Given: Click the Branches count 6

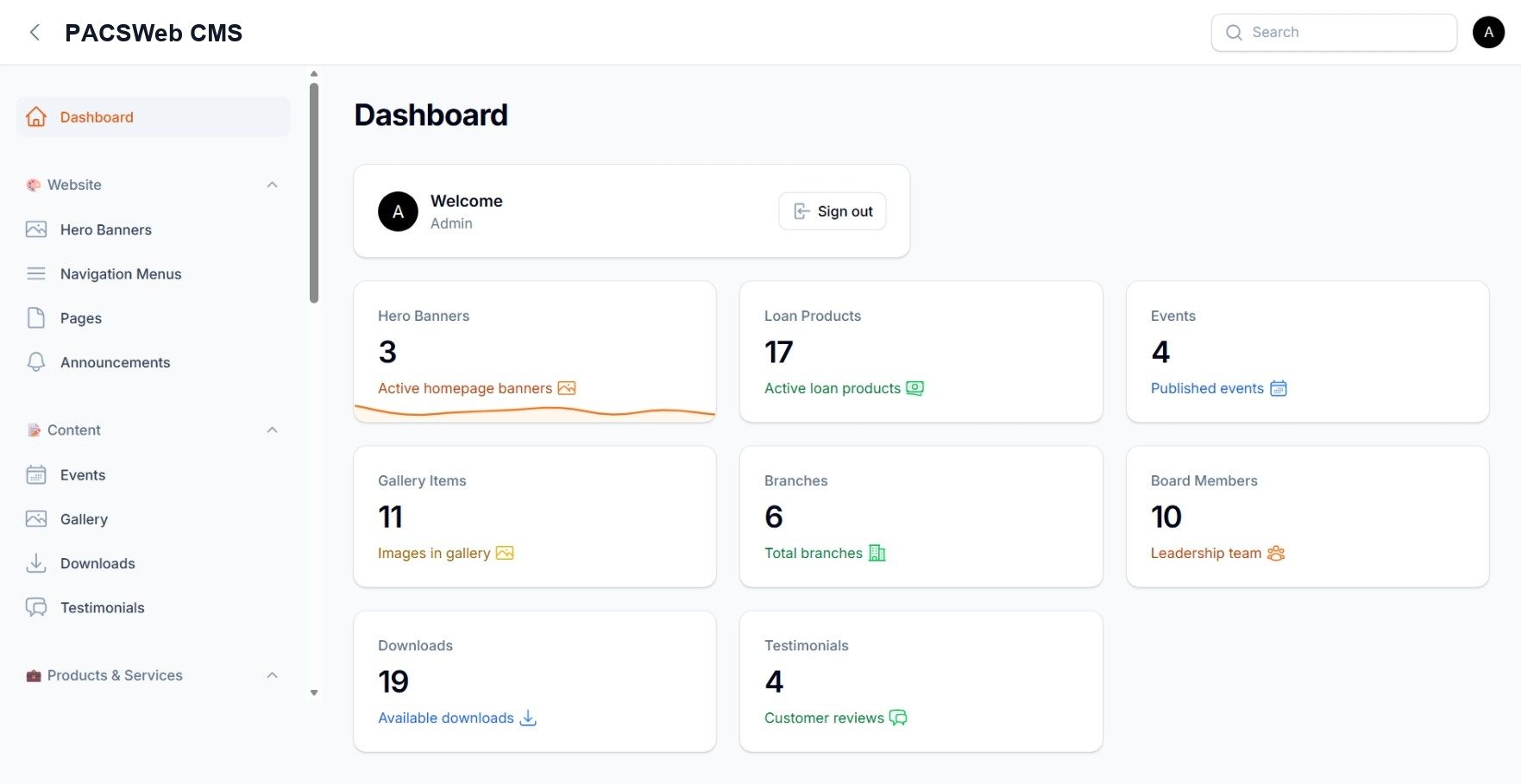Looking at the screenshot, I should pos(774,517).
